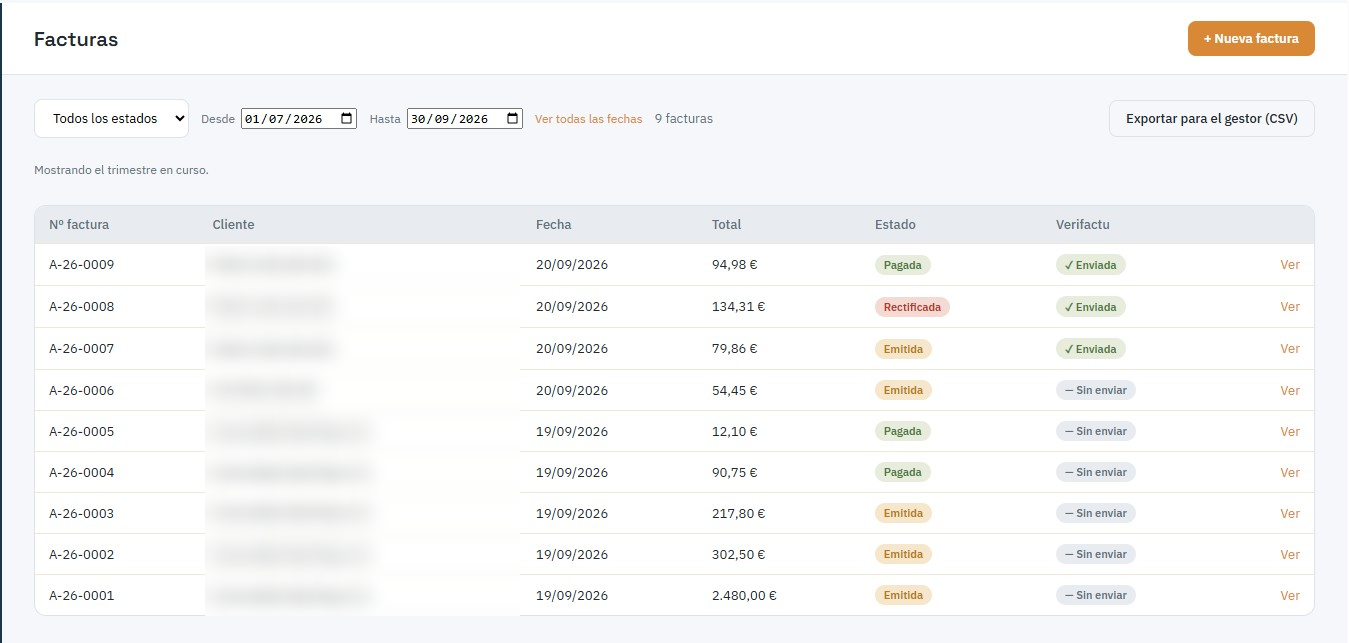Click the Verifactu column header
The height and width of the screenshot is (643, 1349).
[1083, 225]
